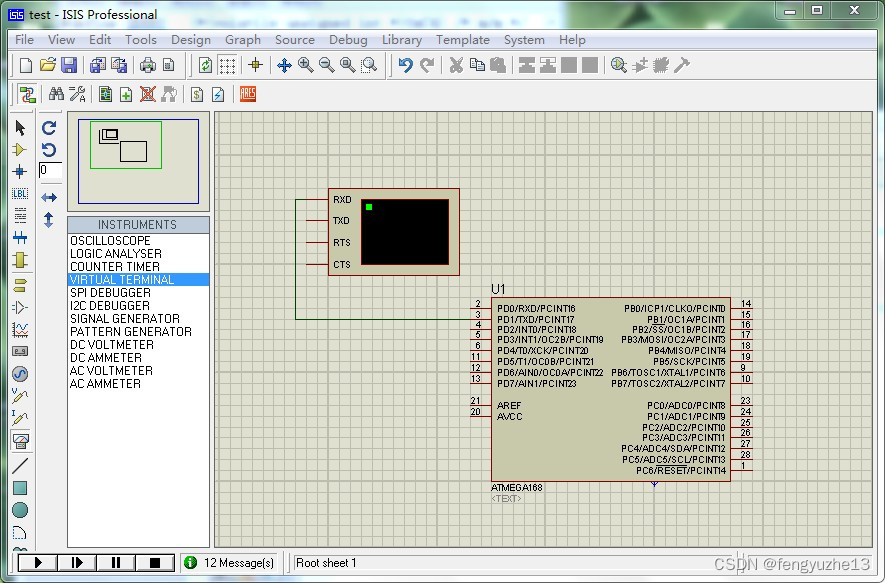This screenshot has width=885, height=583.
Task: Select the wire label LBL tool
Action: (20, 194)
